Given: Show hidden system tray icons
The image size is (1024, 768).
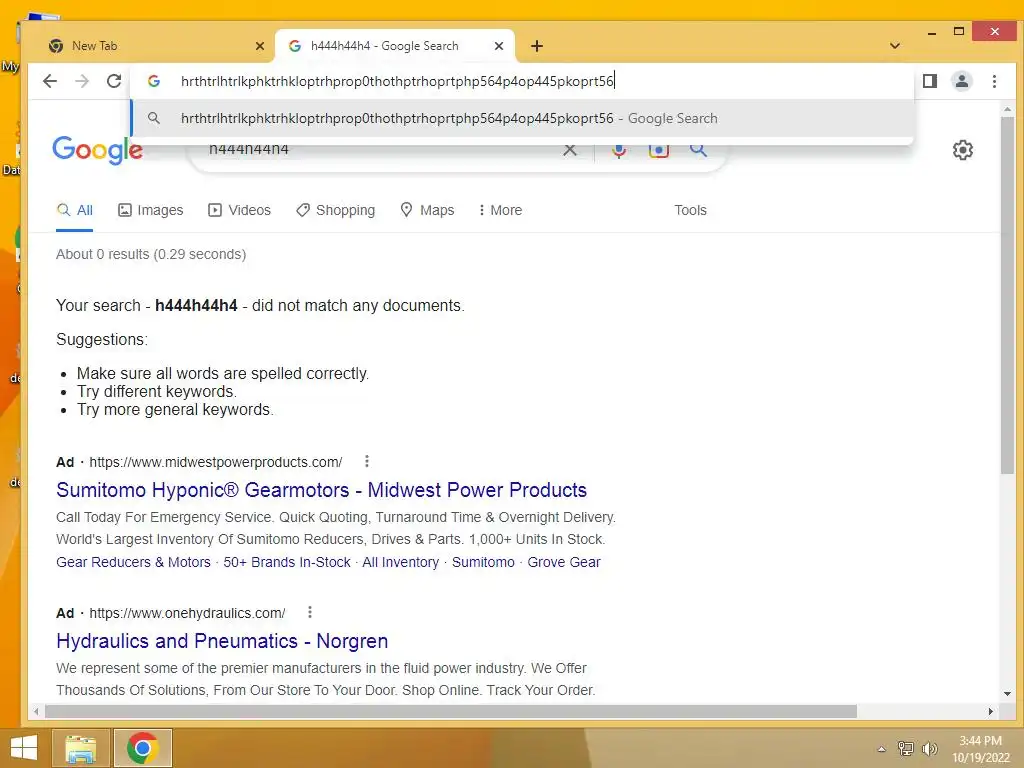Looking at the screenshot, I should (x=882, y=749).
